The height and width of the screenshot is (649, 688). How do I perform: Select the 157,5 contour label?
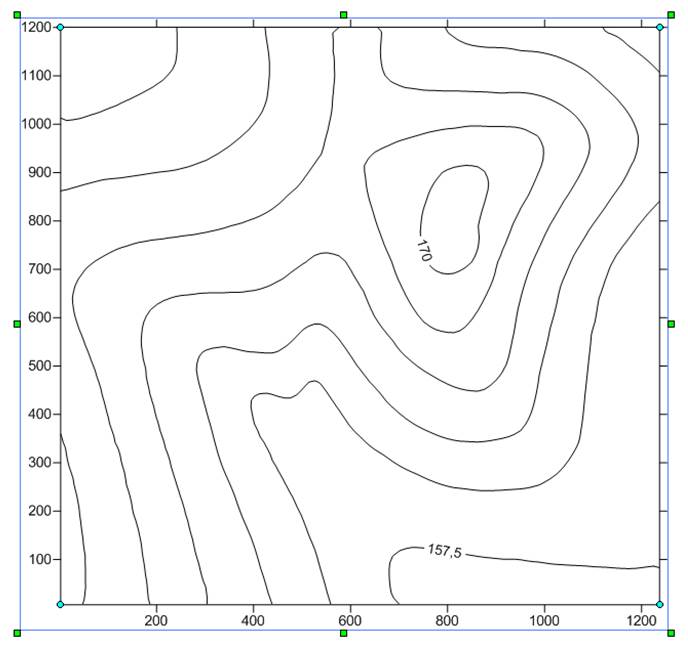click(445, 551)
